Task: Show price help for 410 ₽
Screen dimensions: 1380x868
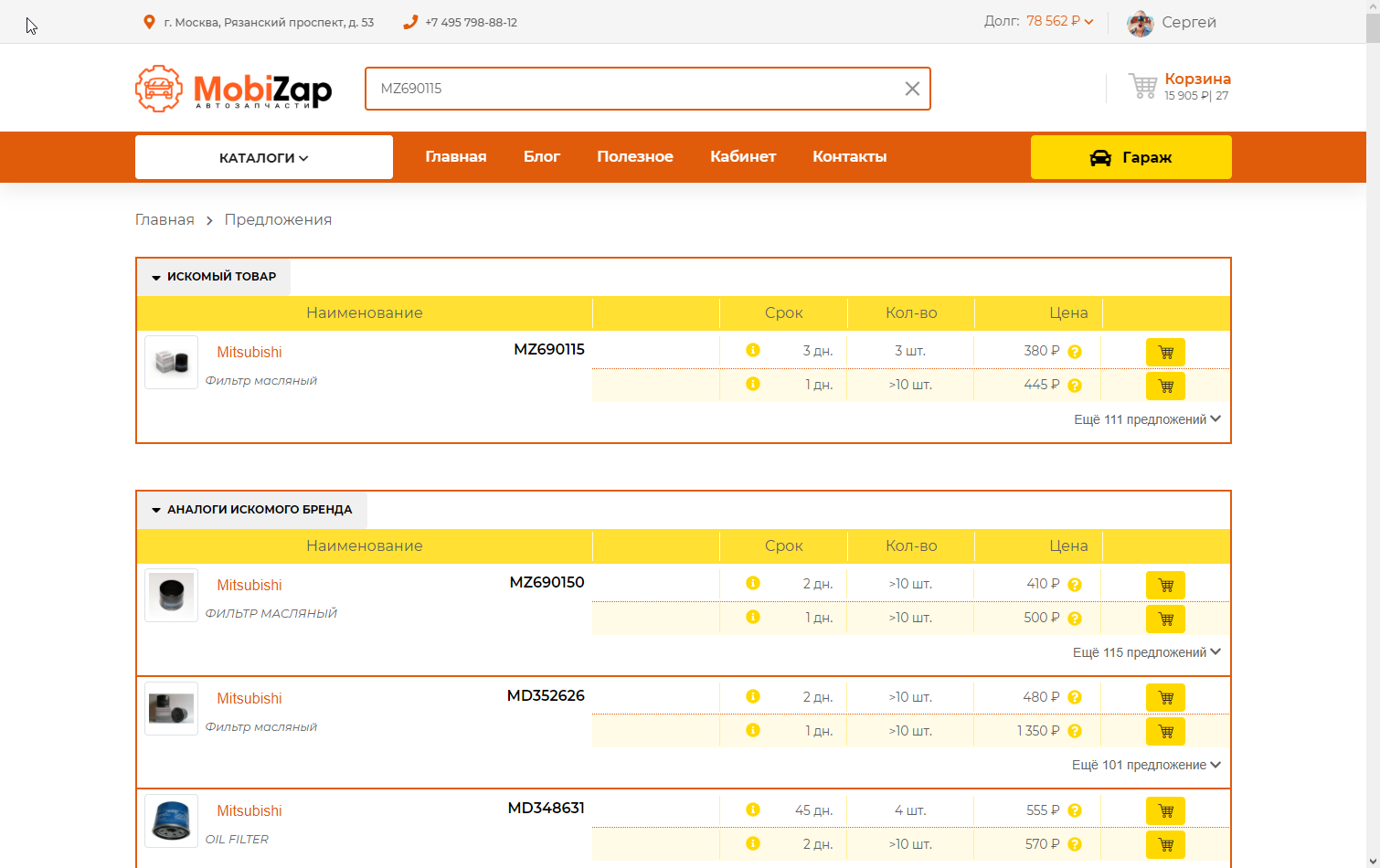Action: [1075, 585]
